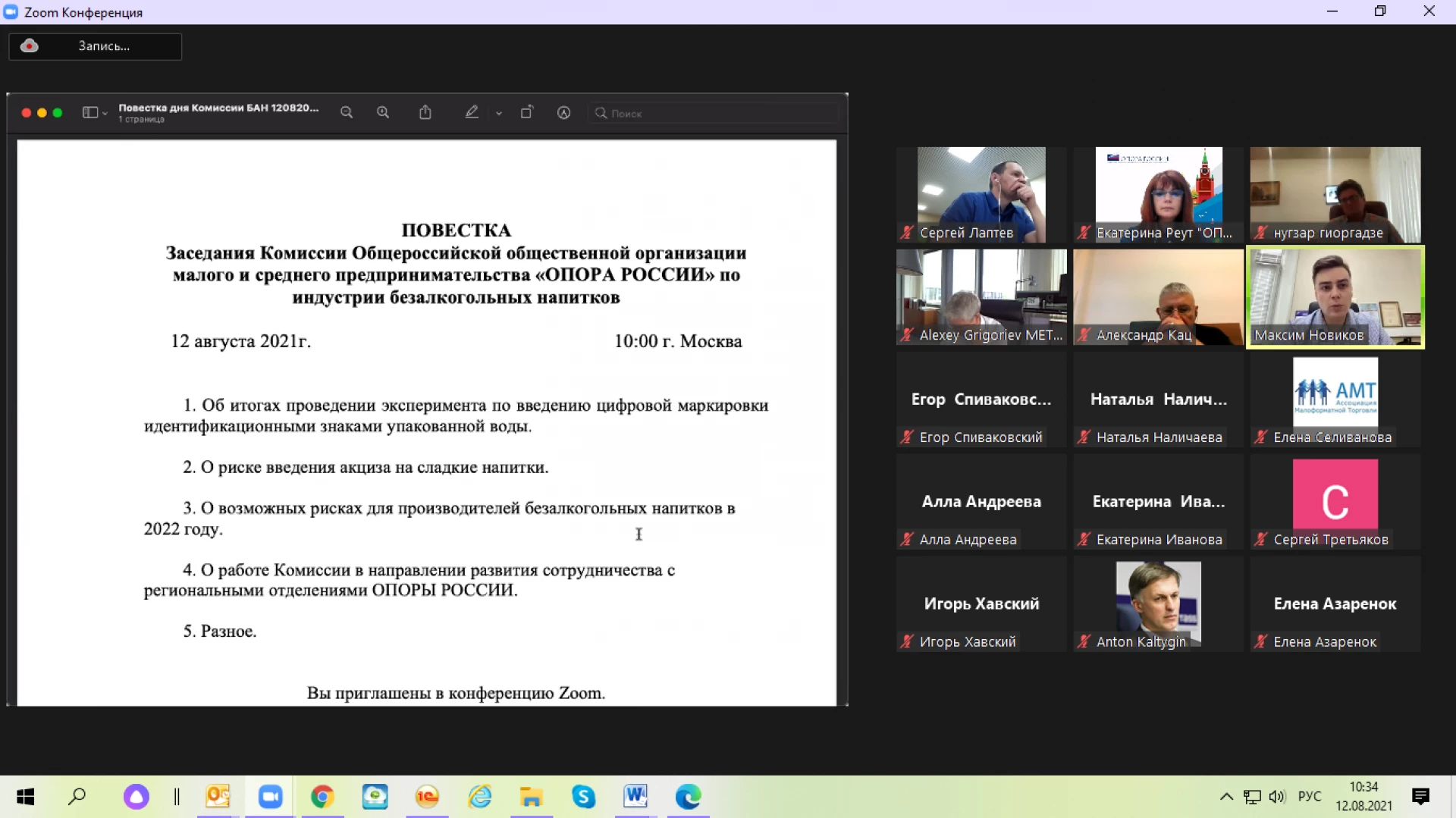Open Microsoft Word from the taskbar
Screen dimensions: 1456x818
click(x=635, y=797)
